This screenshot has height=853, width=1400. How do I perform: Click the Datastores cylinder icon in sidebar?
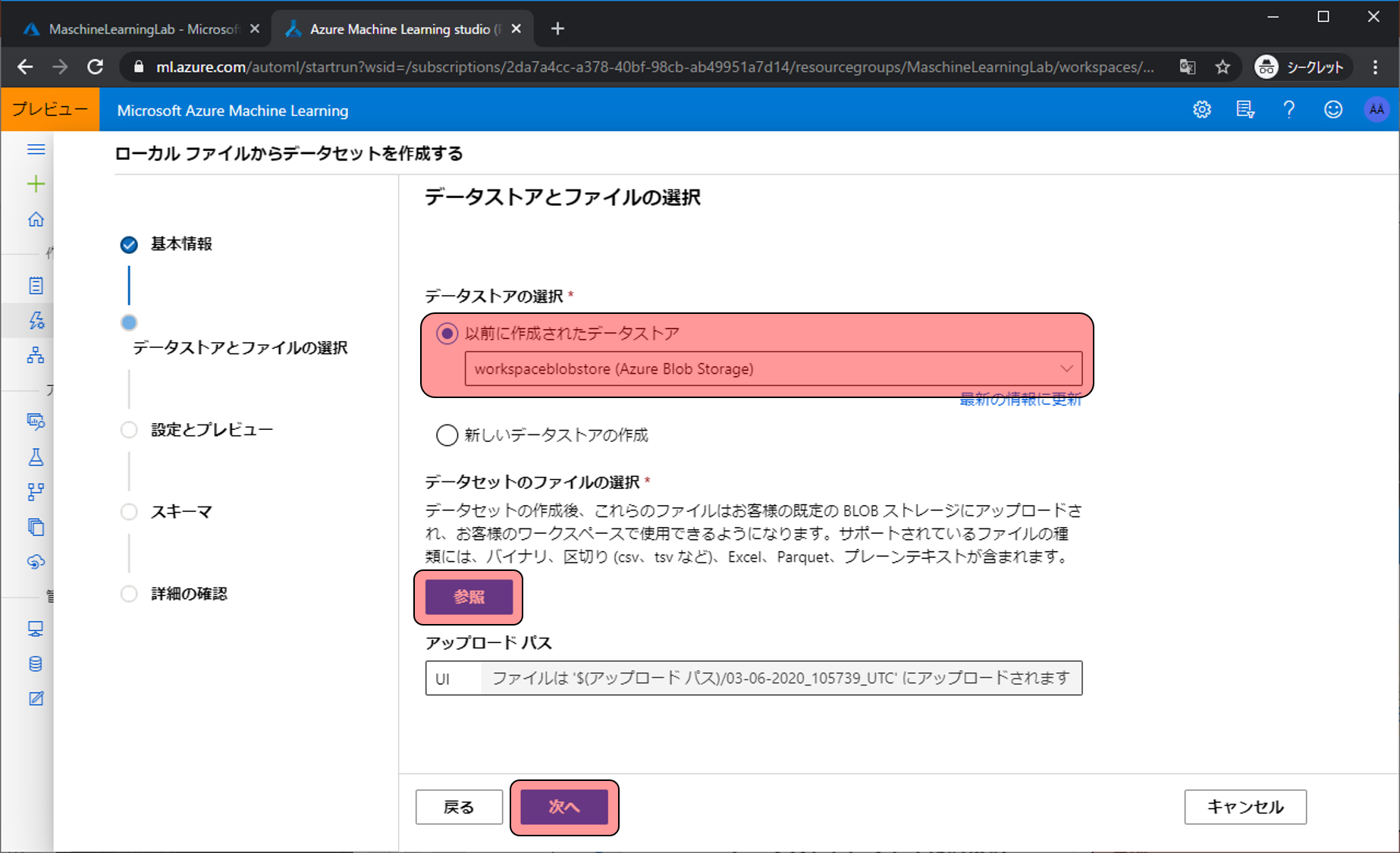click(x=36, y=664)
